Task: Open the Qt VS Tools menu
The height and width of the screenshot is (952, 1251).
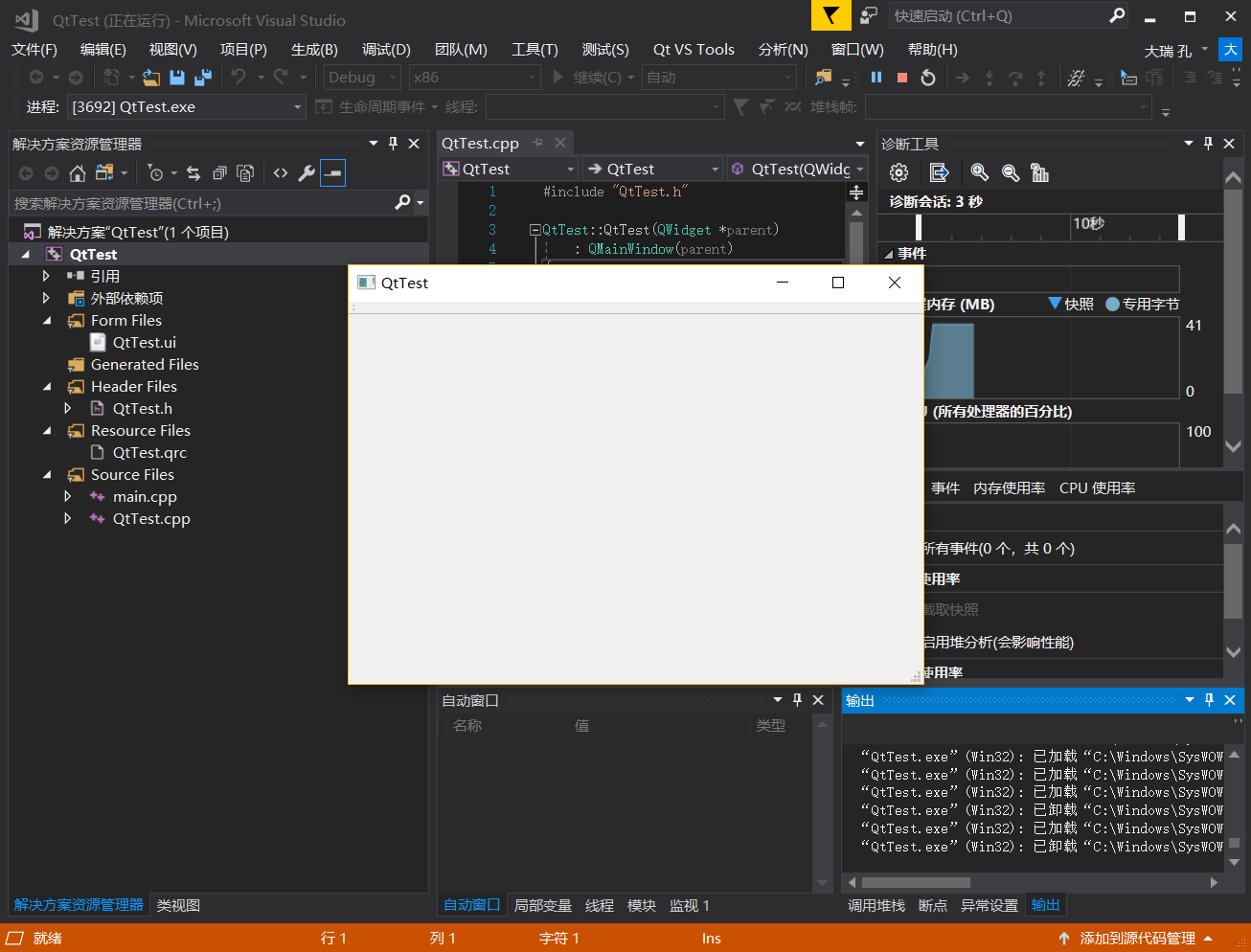Action: (693, 49)
